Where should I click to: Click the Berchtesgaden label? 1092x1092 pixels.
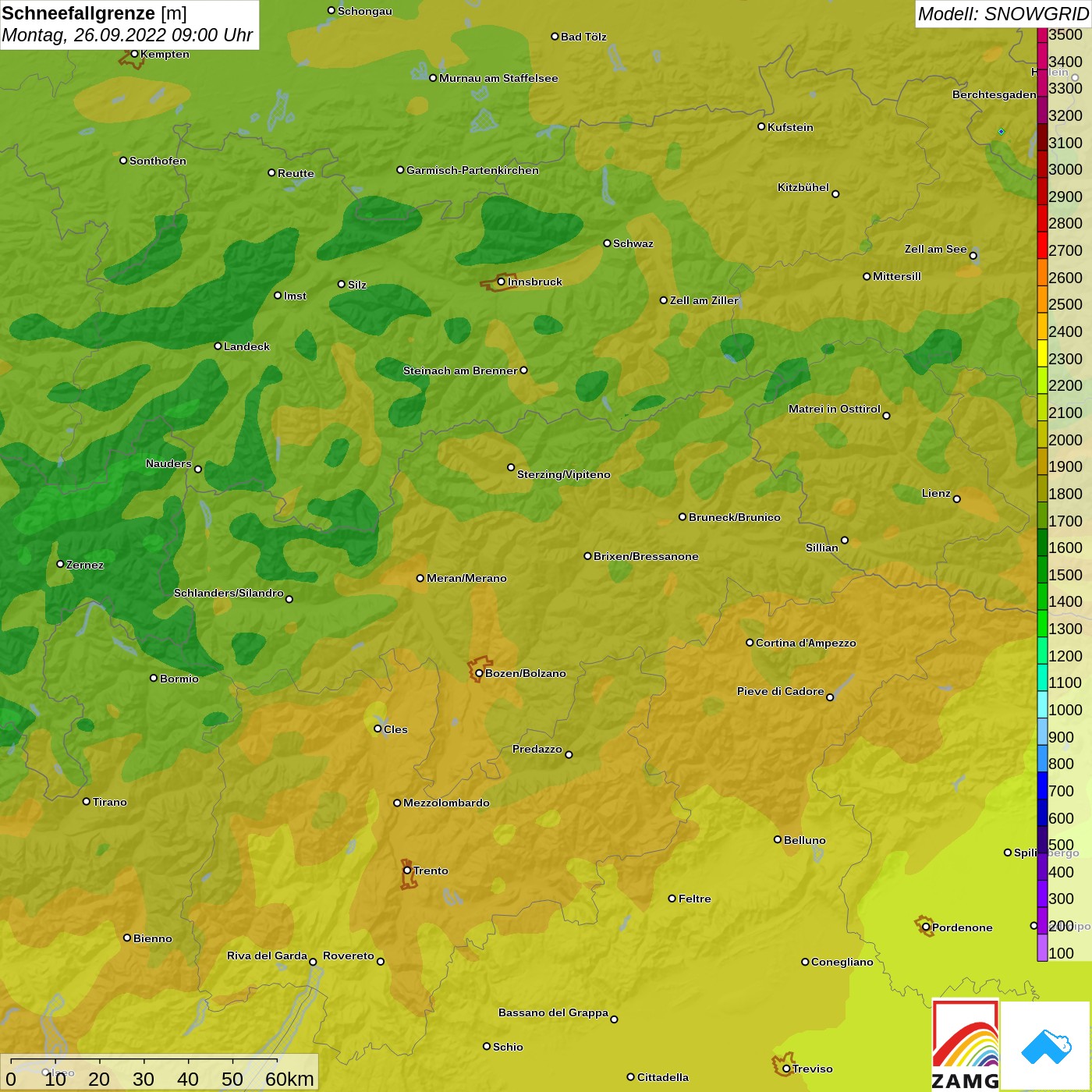(x=994, y=94)
